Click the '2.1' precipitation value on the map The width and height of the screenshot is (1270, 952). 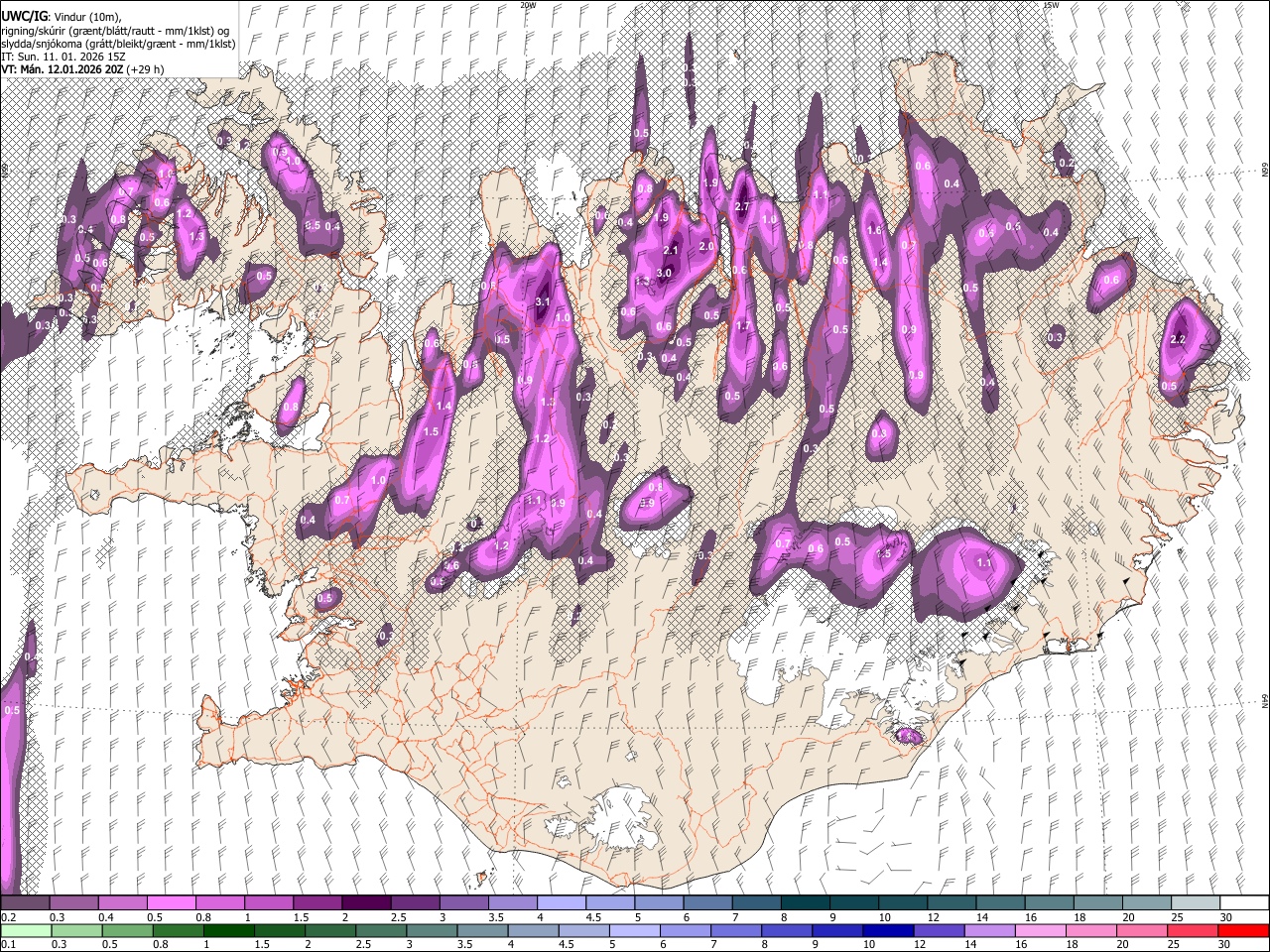672,251
